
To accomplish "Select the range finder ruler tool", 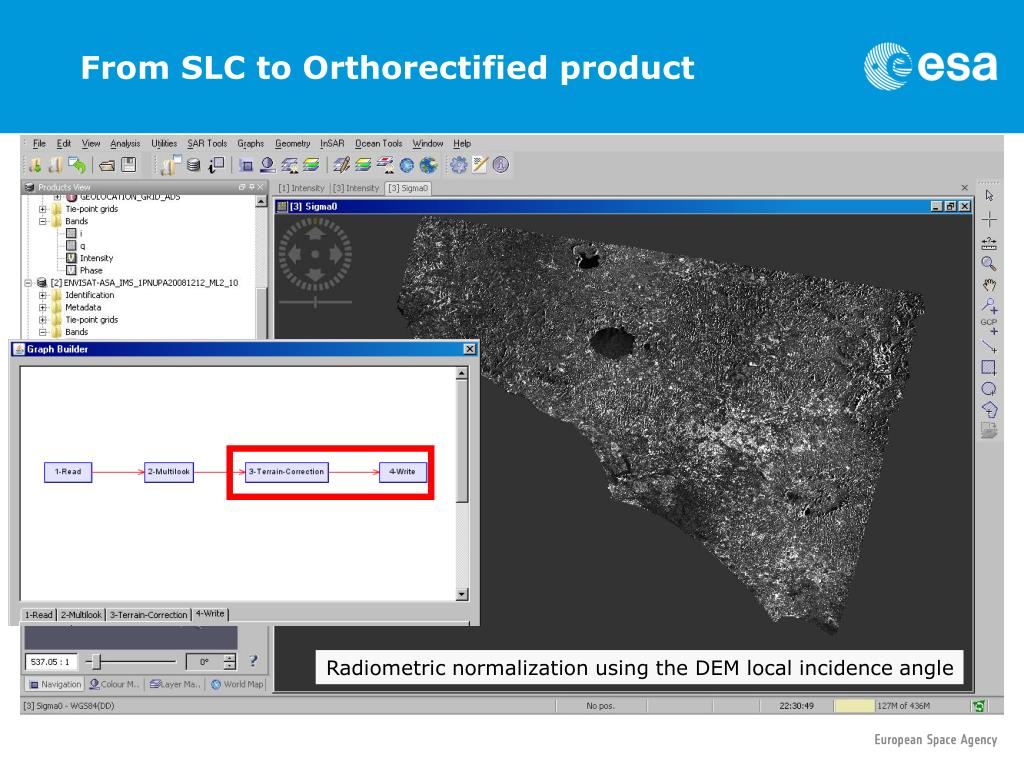I will tap(989, 244).
